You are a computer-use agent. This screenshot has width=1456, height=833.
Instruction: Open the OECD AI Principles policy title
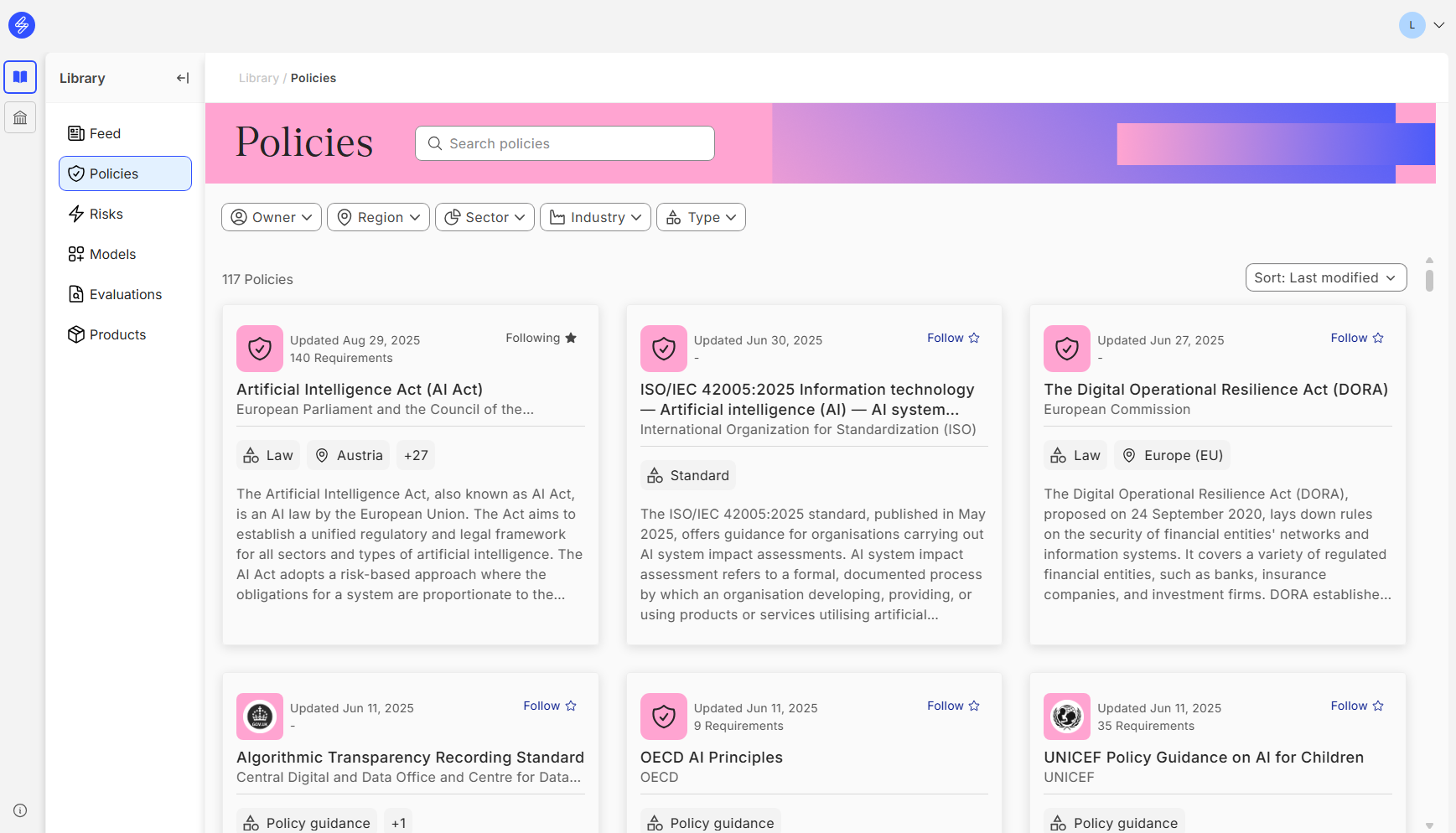(x=711, y=757)
